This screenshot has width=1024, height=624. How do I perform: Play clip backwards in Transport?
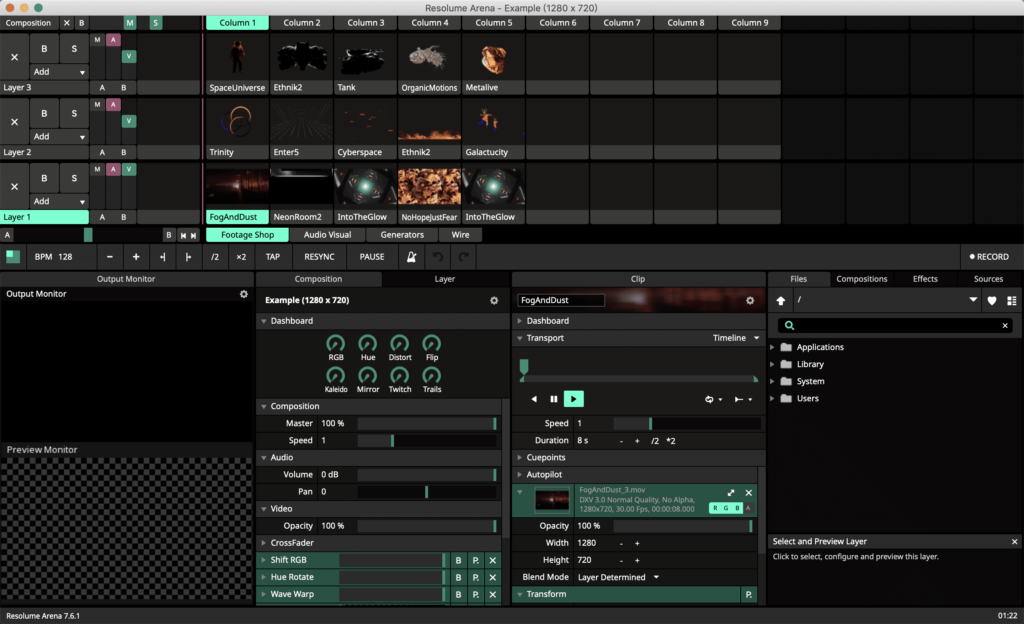pyautogui.click(x=534, y=399)
